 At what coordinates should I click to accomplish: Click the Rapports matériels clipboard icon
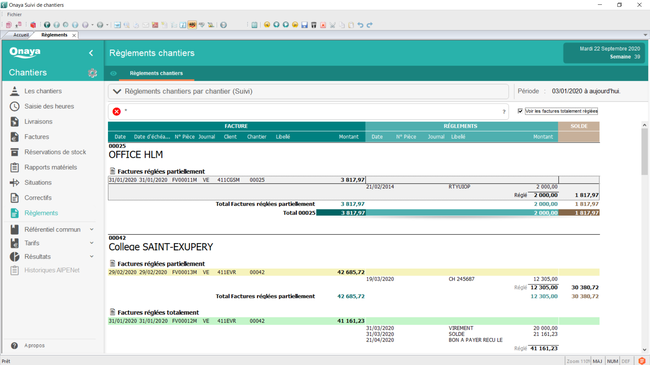(x=15, y=167)
